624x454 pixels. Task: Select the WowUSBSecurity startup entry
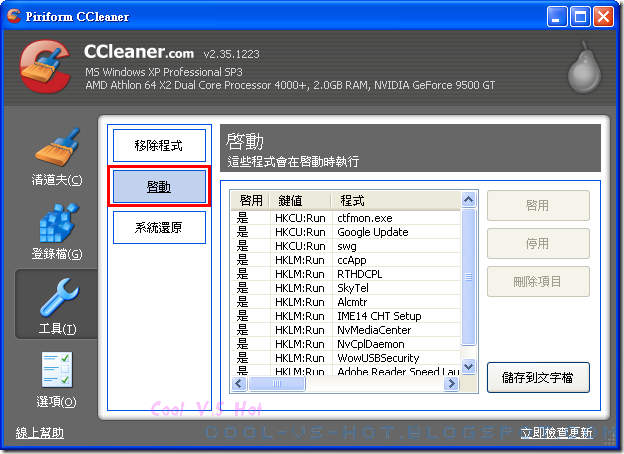pyautogui.click(x=345, y=358)
